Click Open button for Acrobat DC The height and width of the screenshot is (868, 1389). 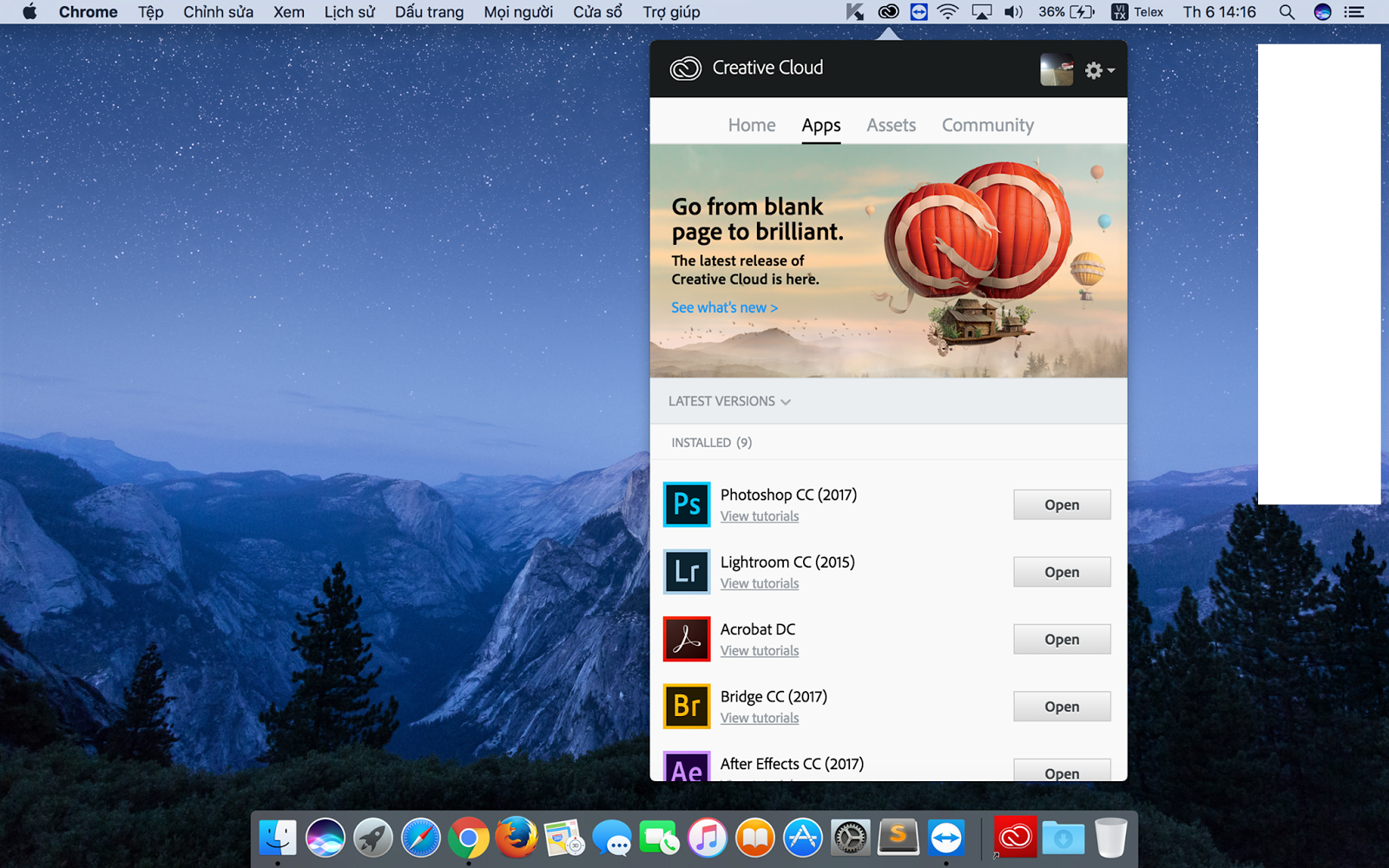pos(1062,639)
